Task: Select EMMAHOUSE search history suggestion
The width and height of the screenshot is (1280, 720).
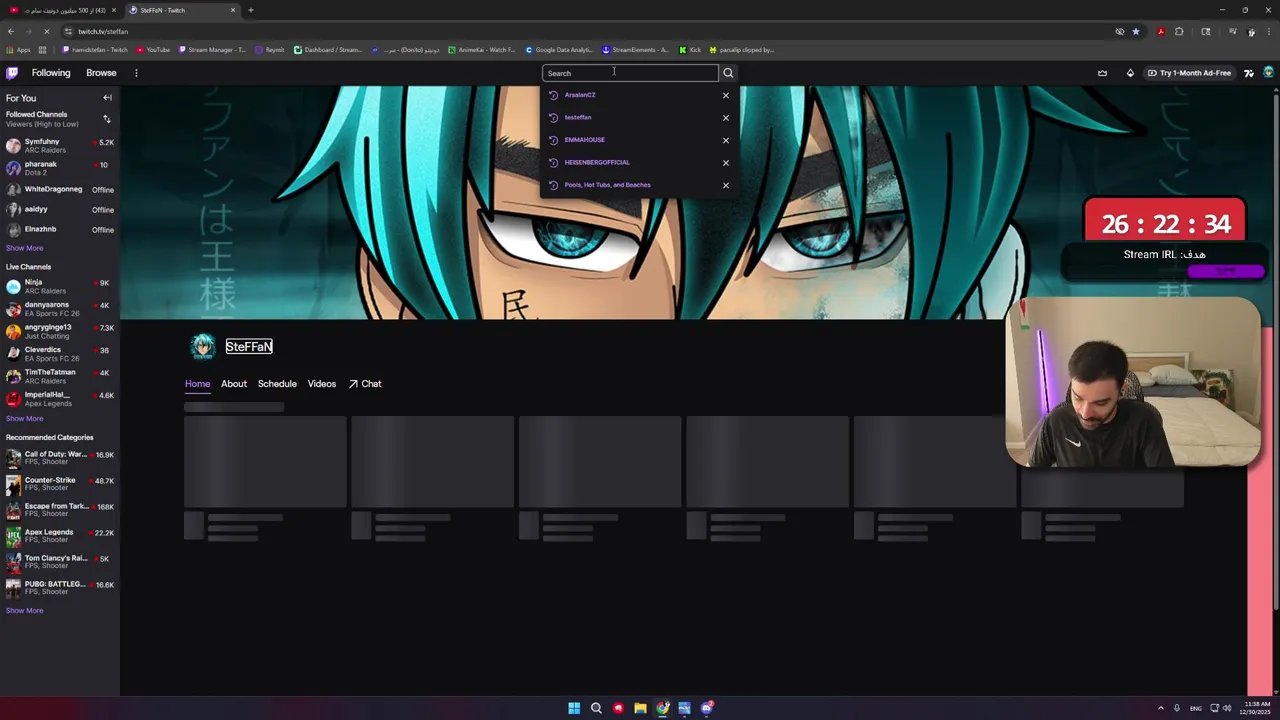Action: pyautogui.click(x=585, y=140)
